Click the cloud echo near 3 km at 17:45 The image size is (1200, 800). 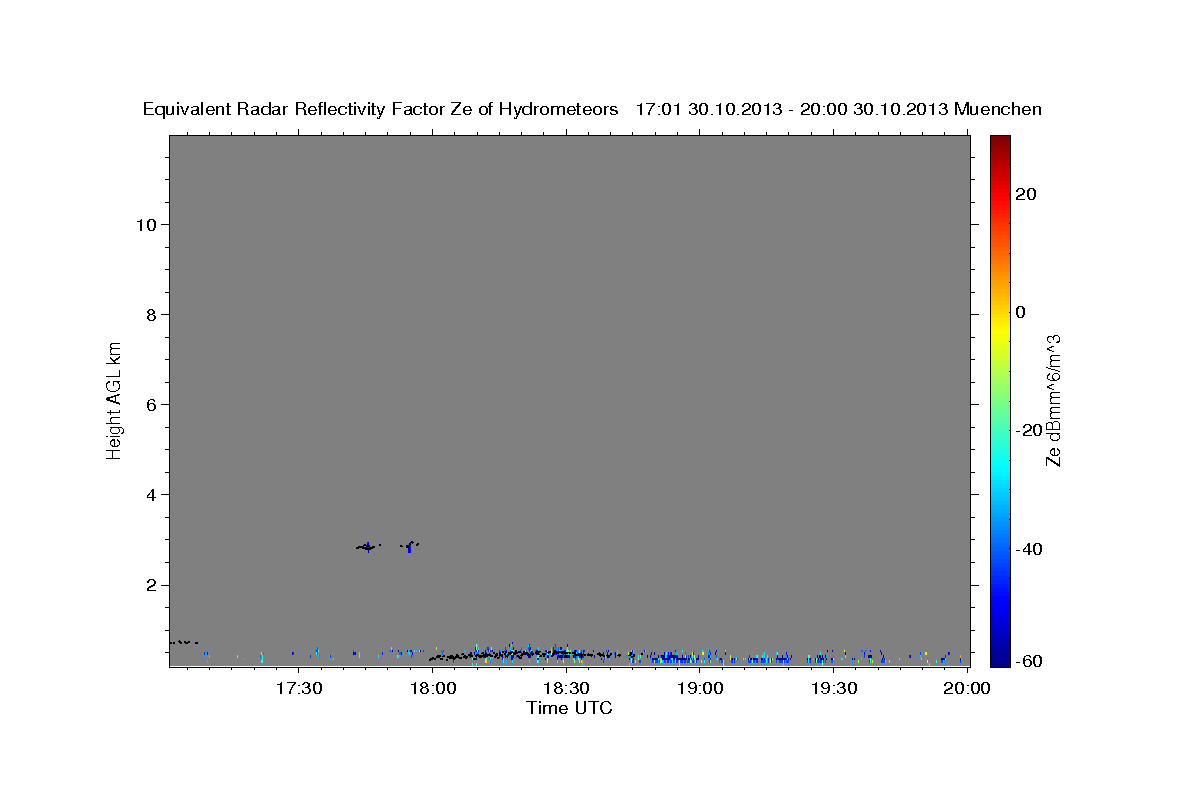(368, 547)
